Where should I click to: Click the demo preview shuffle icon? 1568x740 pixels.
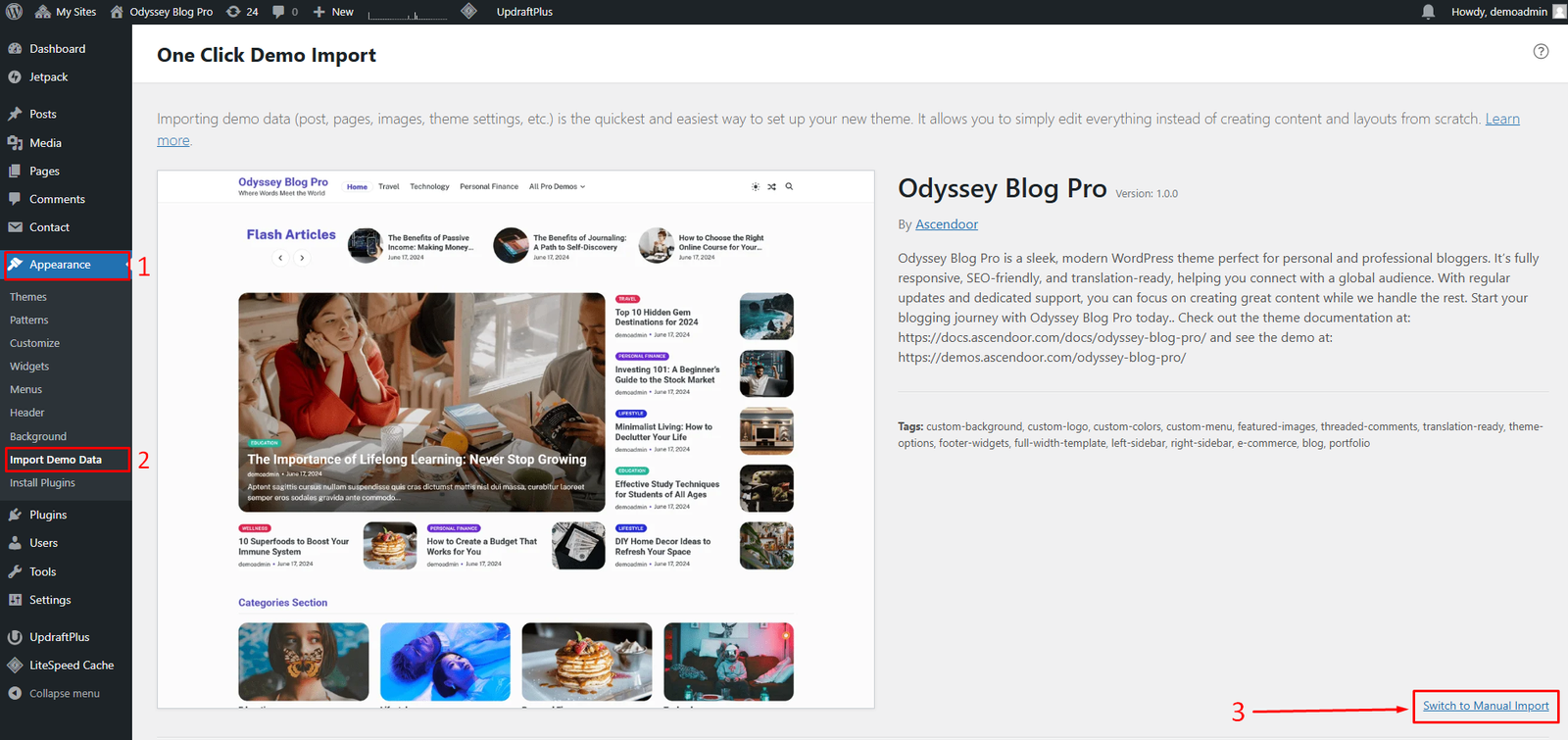coord(772,186)
